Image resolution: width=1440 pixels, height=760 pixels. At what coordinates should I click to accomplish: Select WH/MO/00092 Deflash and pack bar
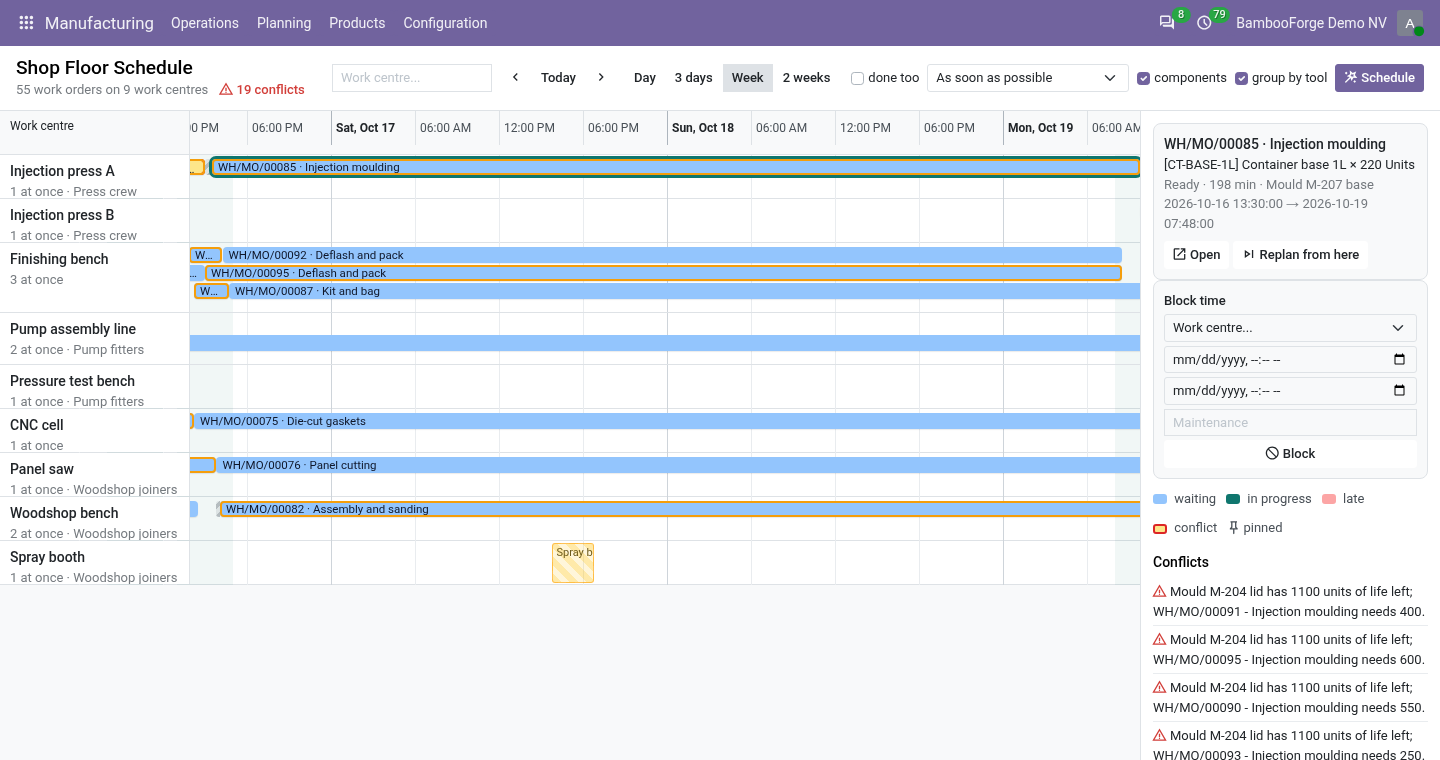click(672, 255)
